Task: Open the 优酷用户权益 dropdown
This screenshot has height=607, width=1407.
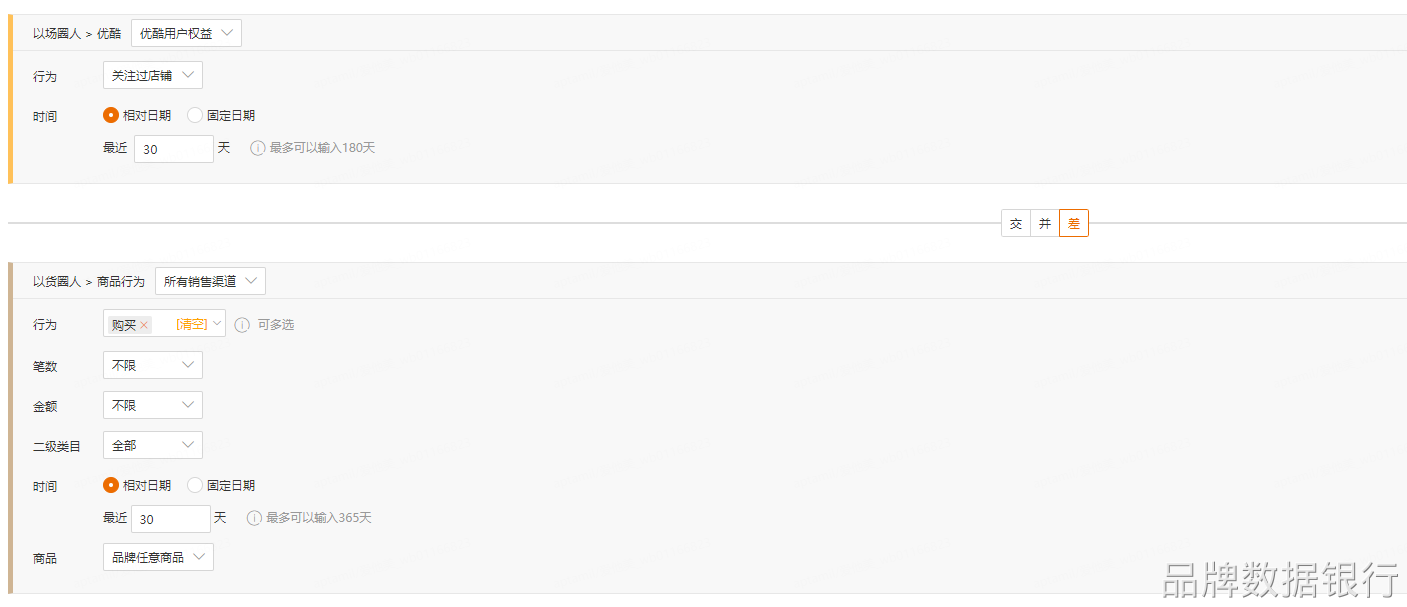Action: (186, 33)
